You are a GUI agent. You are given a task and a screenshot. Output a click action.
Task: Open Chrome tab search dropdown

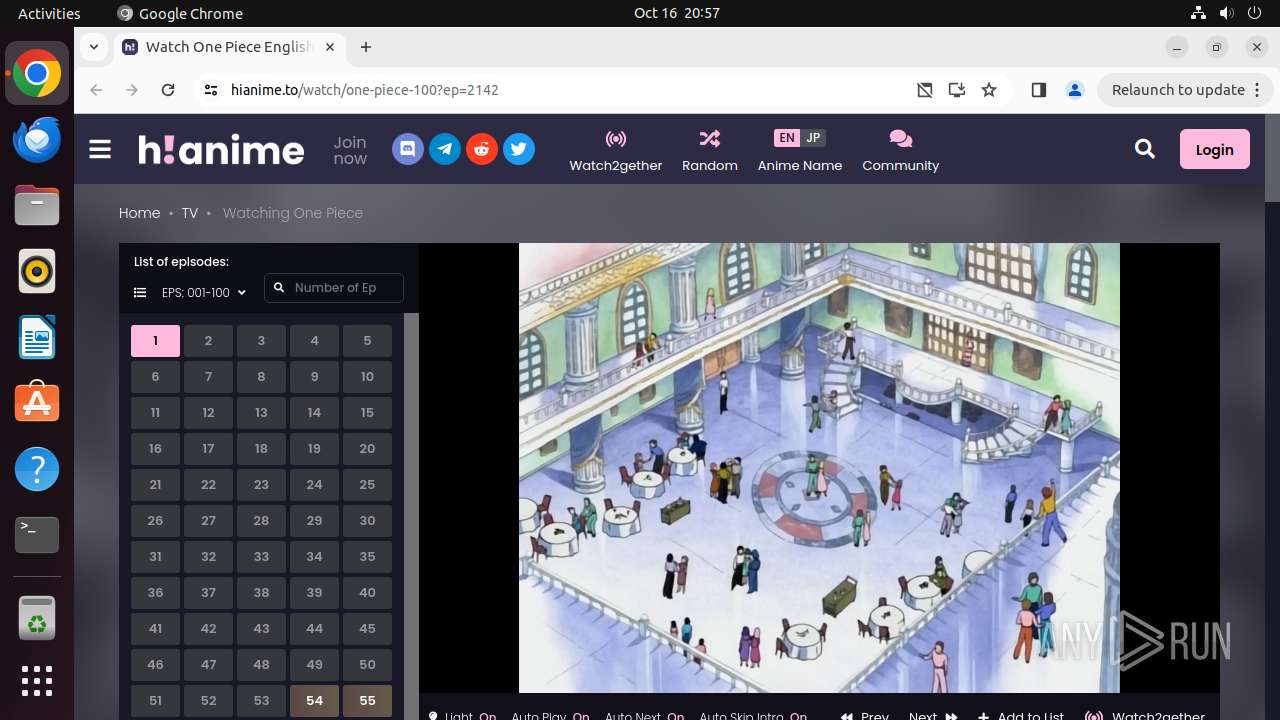93,47
